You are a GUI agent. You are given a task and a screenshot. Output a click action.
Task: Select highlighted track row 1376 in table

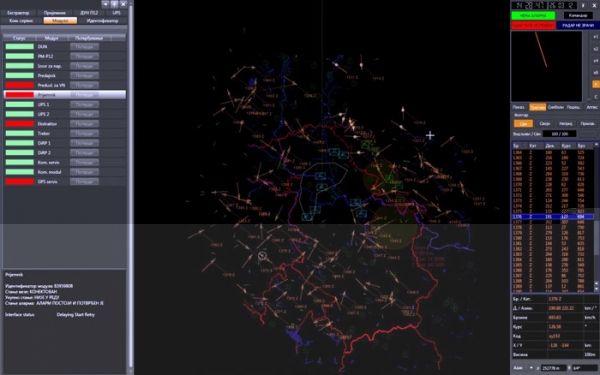click(x=553, y=217)
